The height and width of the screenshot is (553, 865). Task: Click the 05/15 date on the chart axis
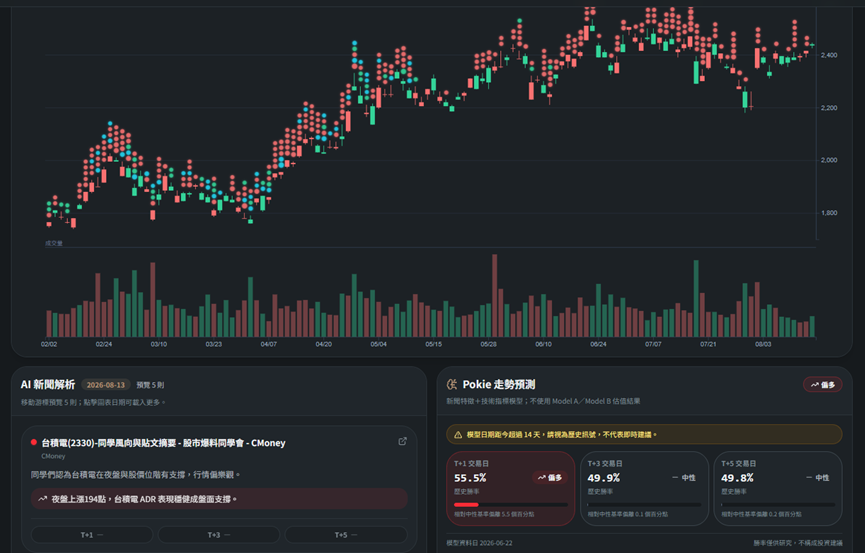point(434,344)
